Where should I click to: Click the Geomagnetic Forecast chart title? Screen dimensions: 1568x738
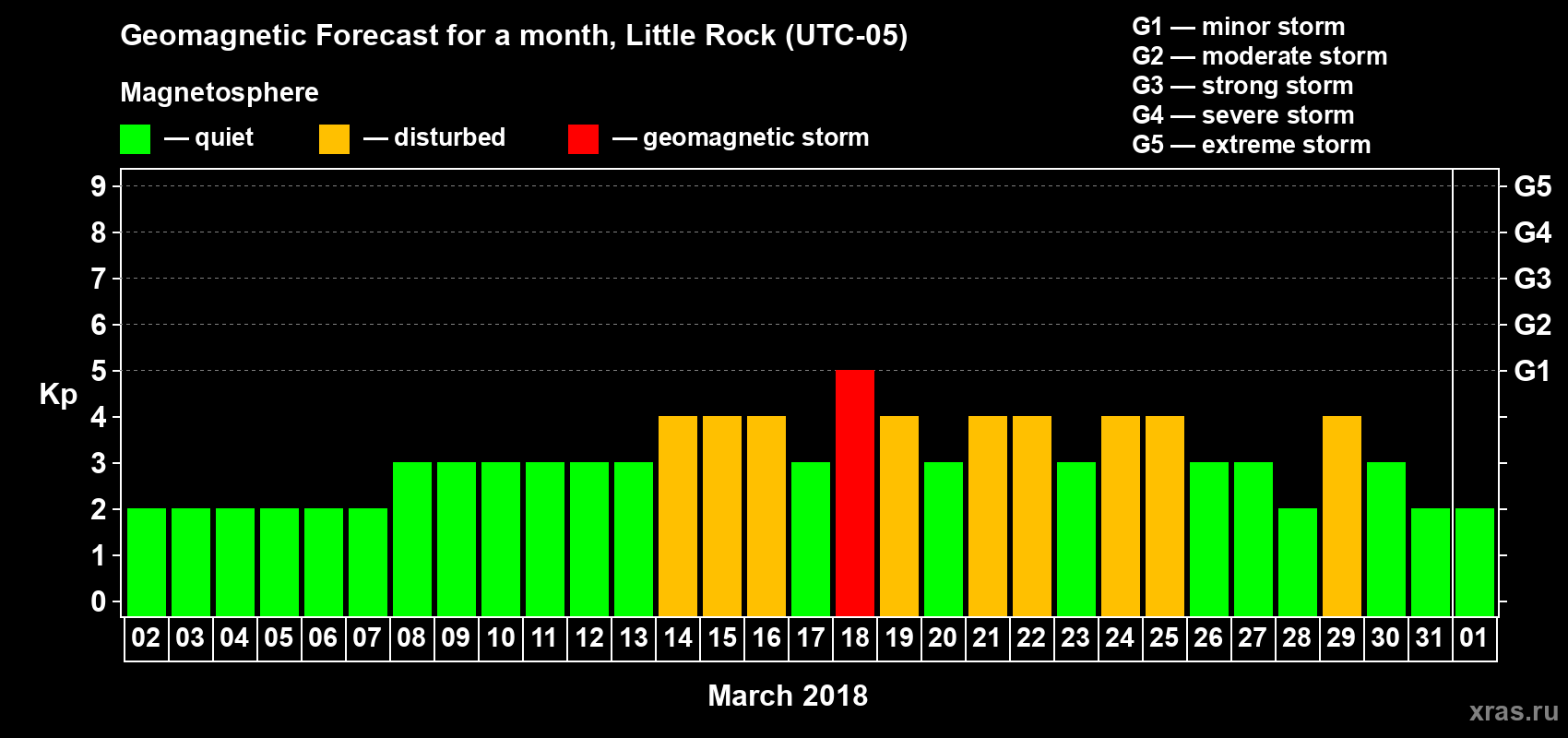point(514,36)
